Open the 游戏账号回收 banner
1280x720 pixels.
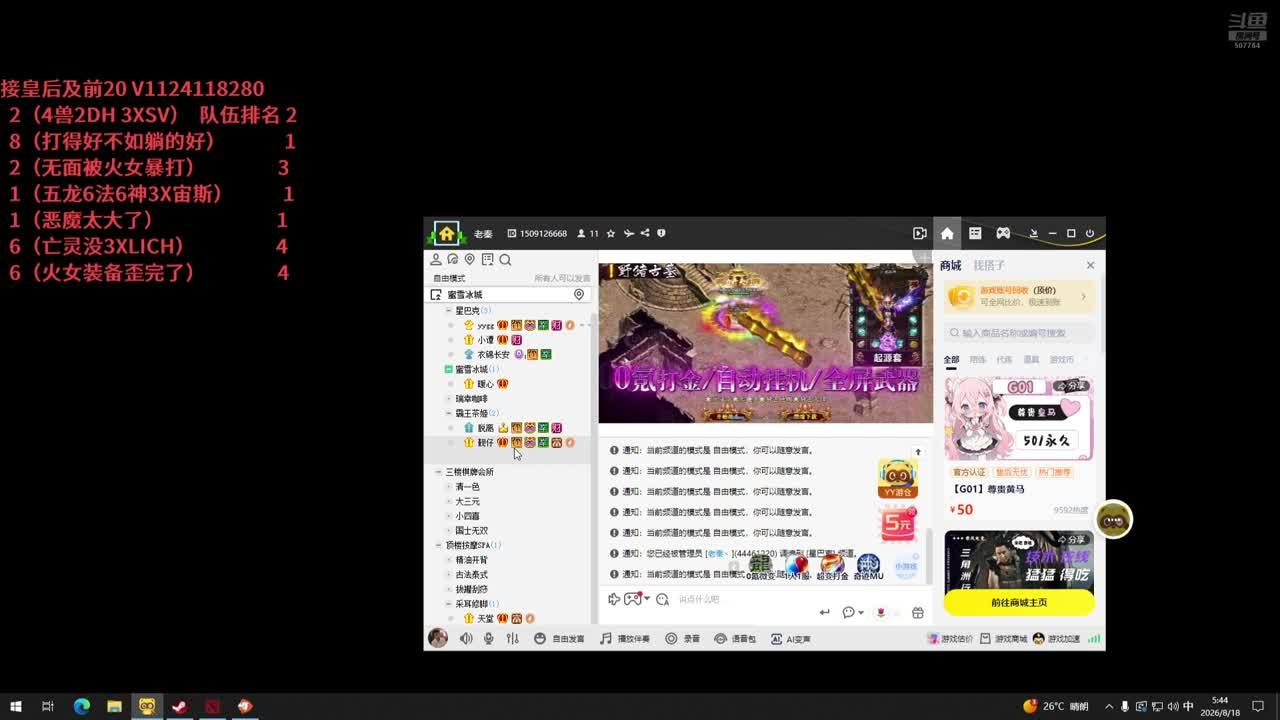click(x=1019, y=296)
